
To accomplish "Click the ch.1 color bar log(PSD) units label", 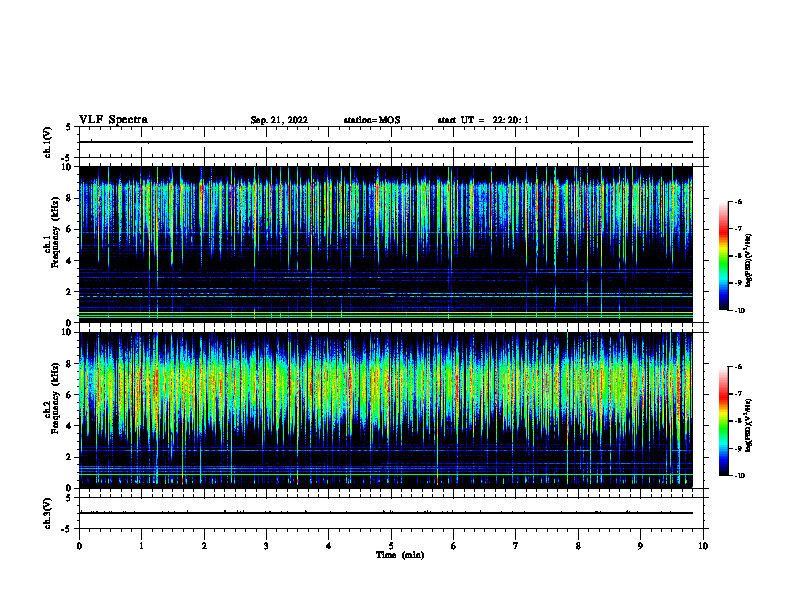I will tap(749, 260).
